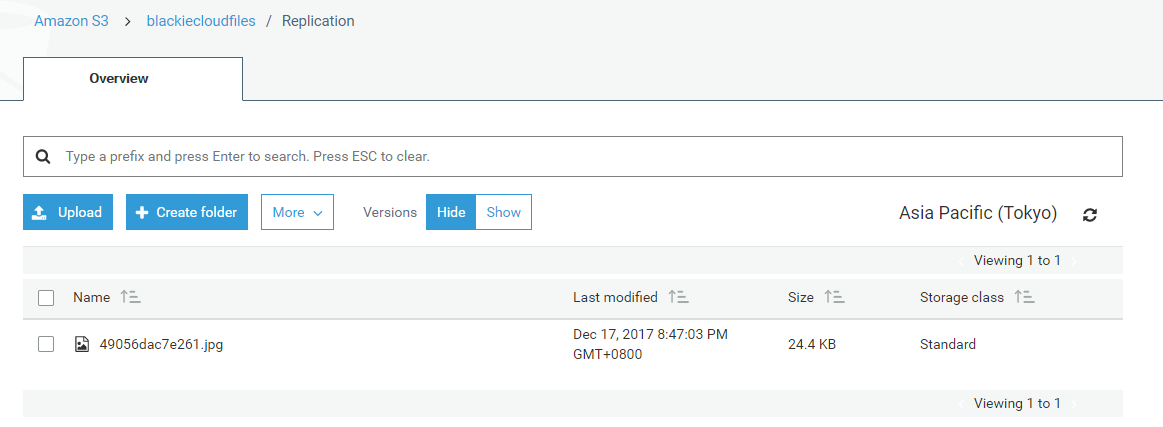
Task: Click the sort icon next to Size
Action: [x=834, y=297]
